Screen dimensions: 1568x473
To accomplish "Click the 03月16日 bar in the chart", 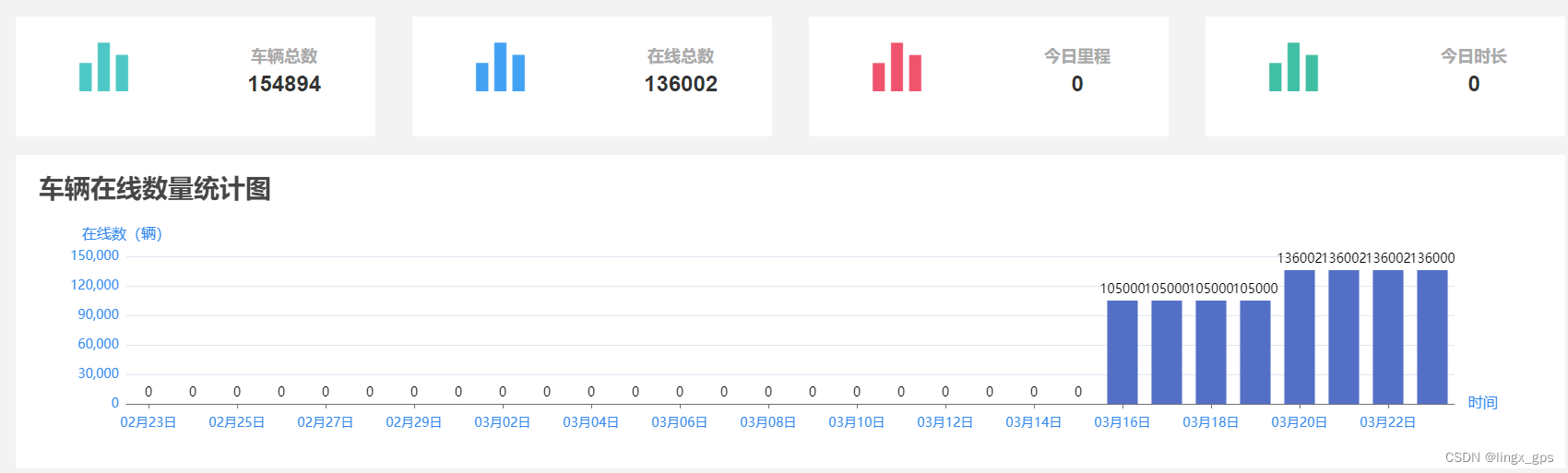I will [x=1123, y=352].
